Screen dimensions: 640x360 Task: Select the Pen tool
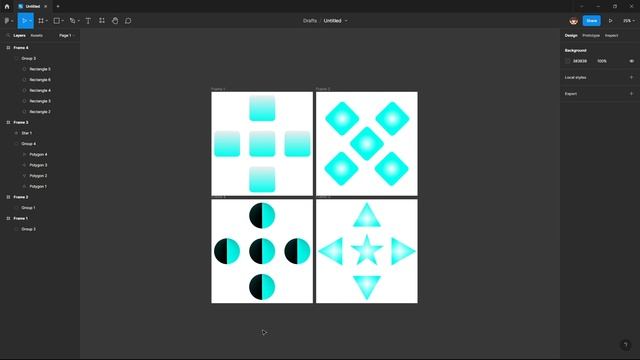(x=72, y=20)
